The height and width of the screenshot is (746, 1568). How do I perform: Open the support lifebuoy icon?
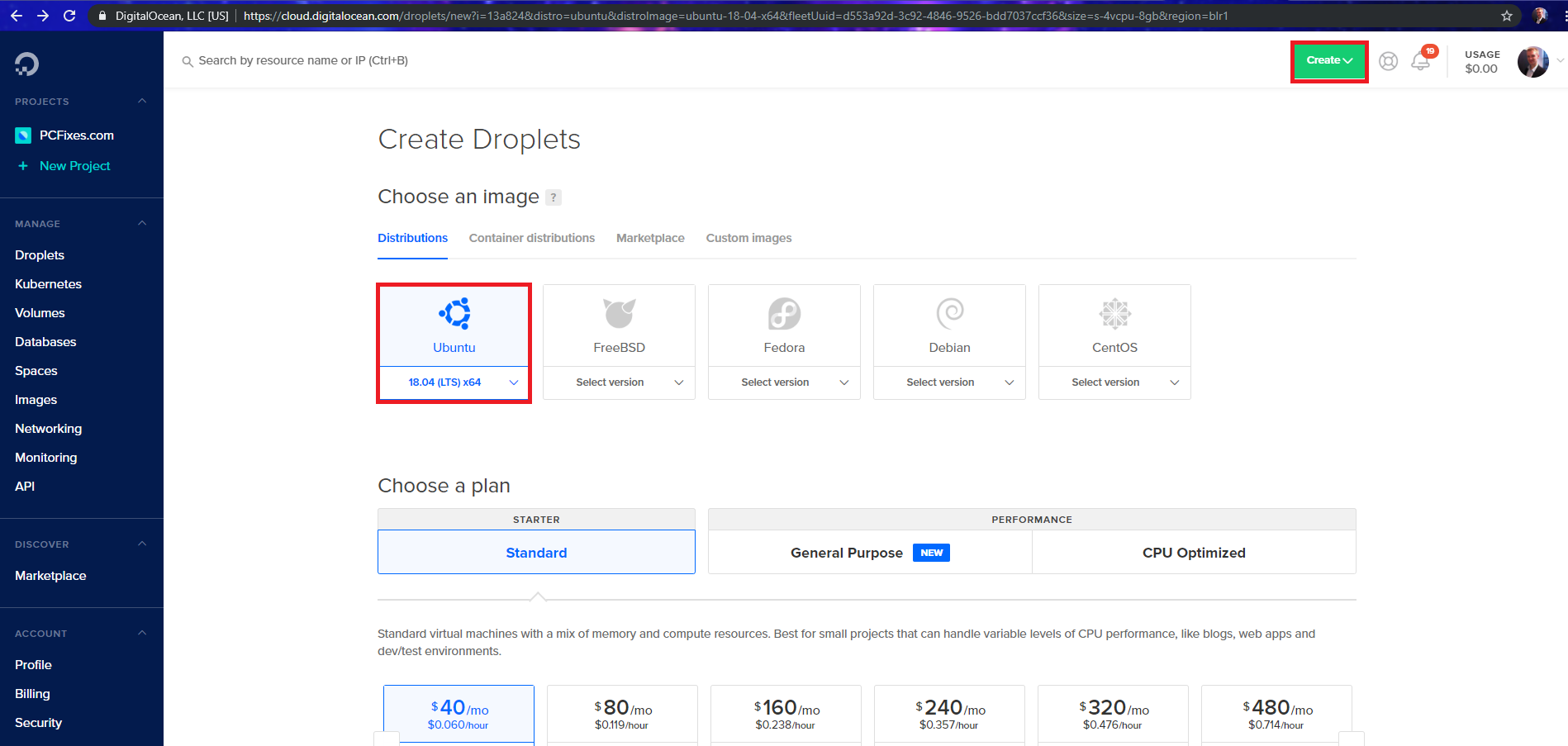coord(1388,61)
